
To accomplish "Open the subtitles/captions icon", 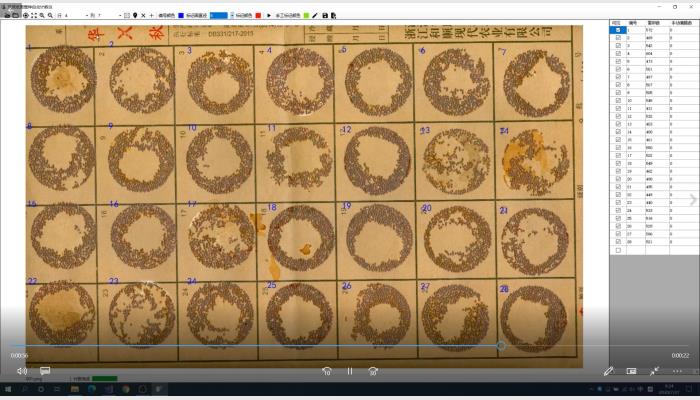I will pos(45,371).
